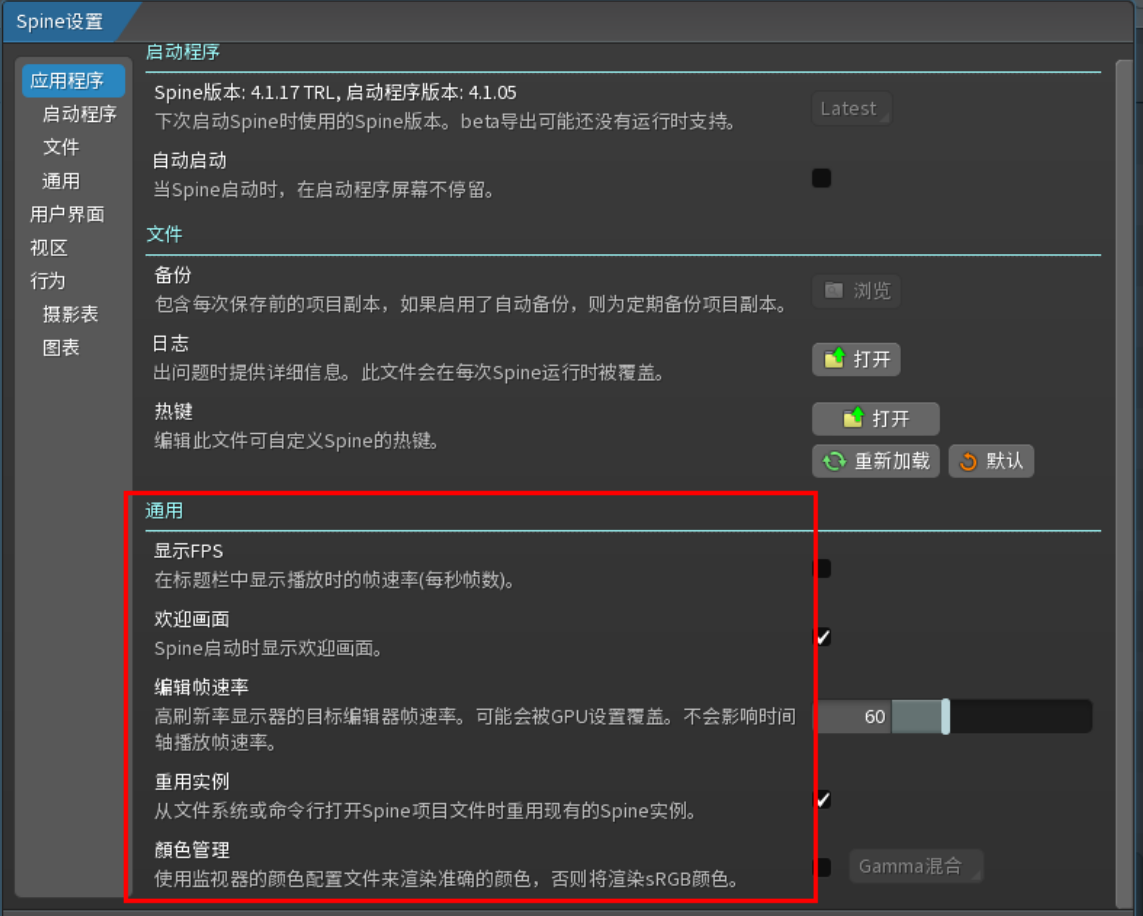Open 摄影表 settings in sidebar
The image size is (1143, 916).
pos(71,314)
